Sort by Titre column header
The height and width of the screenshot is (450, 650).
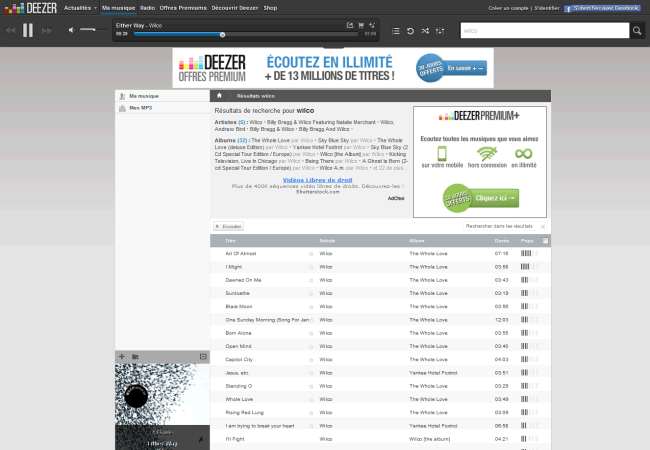tap(230, 241)
